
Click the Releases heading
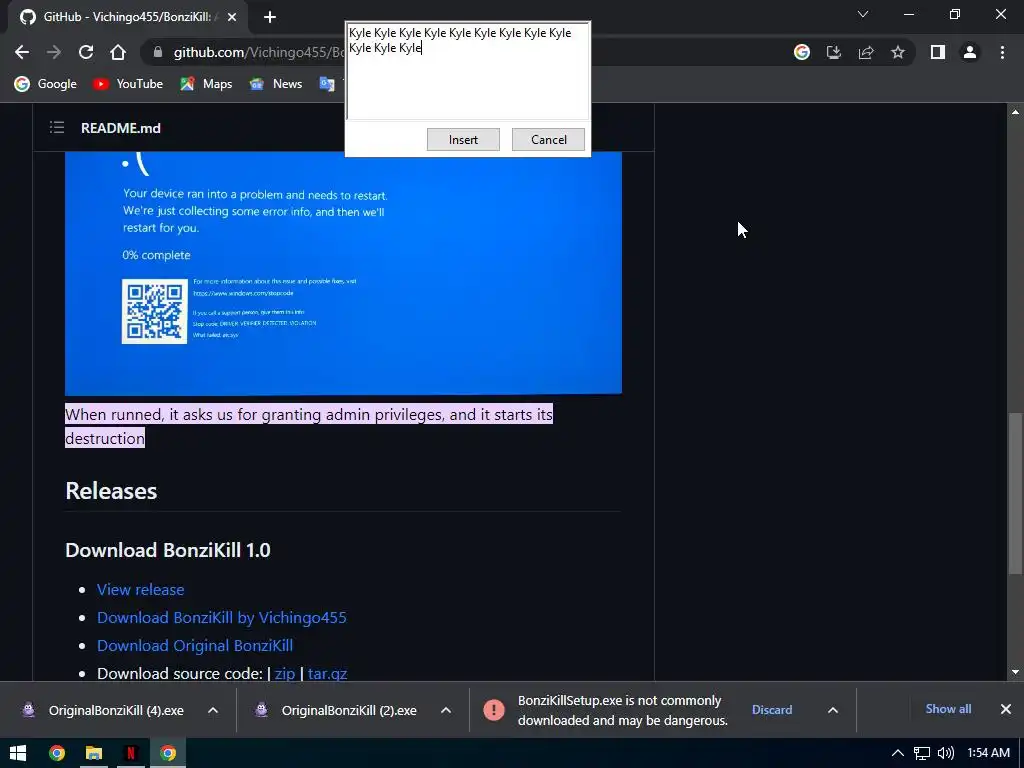click(111, 491)
